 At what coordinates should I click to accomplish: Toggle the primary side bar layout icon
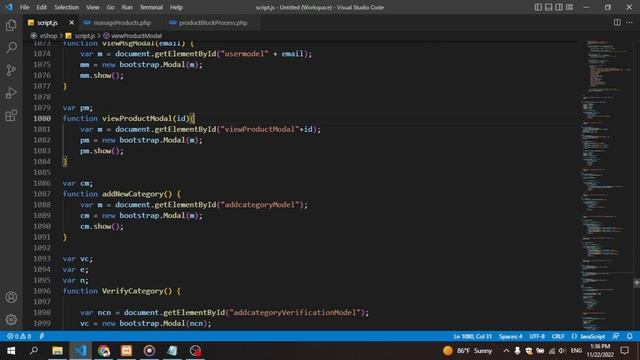point(538,7)
